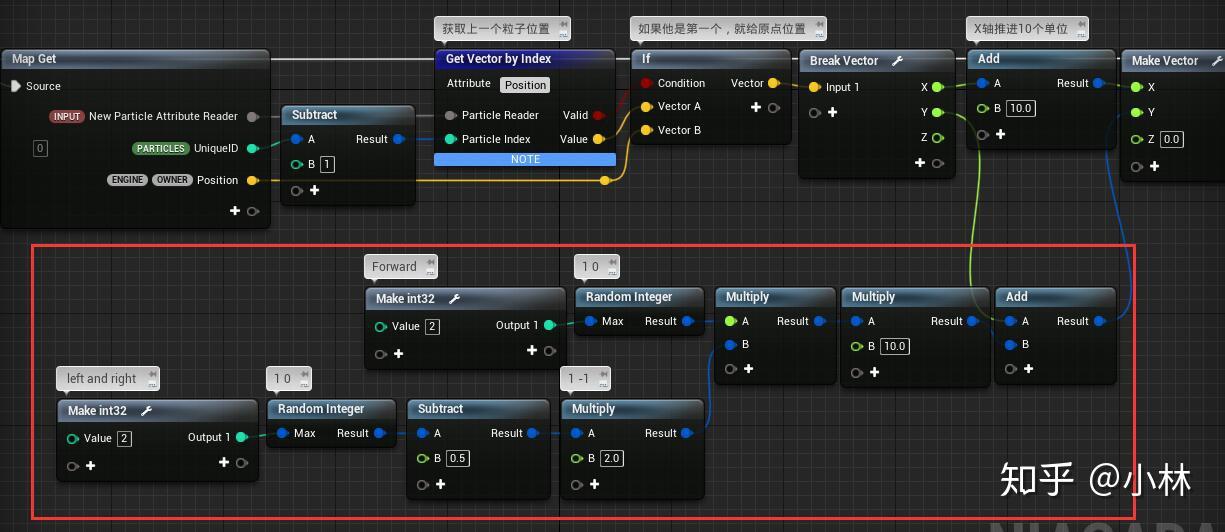Click the OWNER tag beside Position
The height and width of the screenshot is (532, 1225).
(172, 180)
